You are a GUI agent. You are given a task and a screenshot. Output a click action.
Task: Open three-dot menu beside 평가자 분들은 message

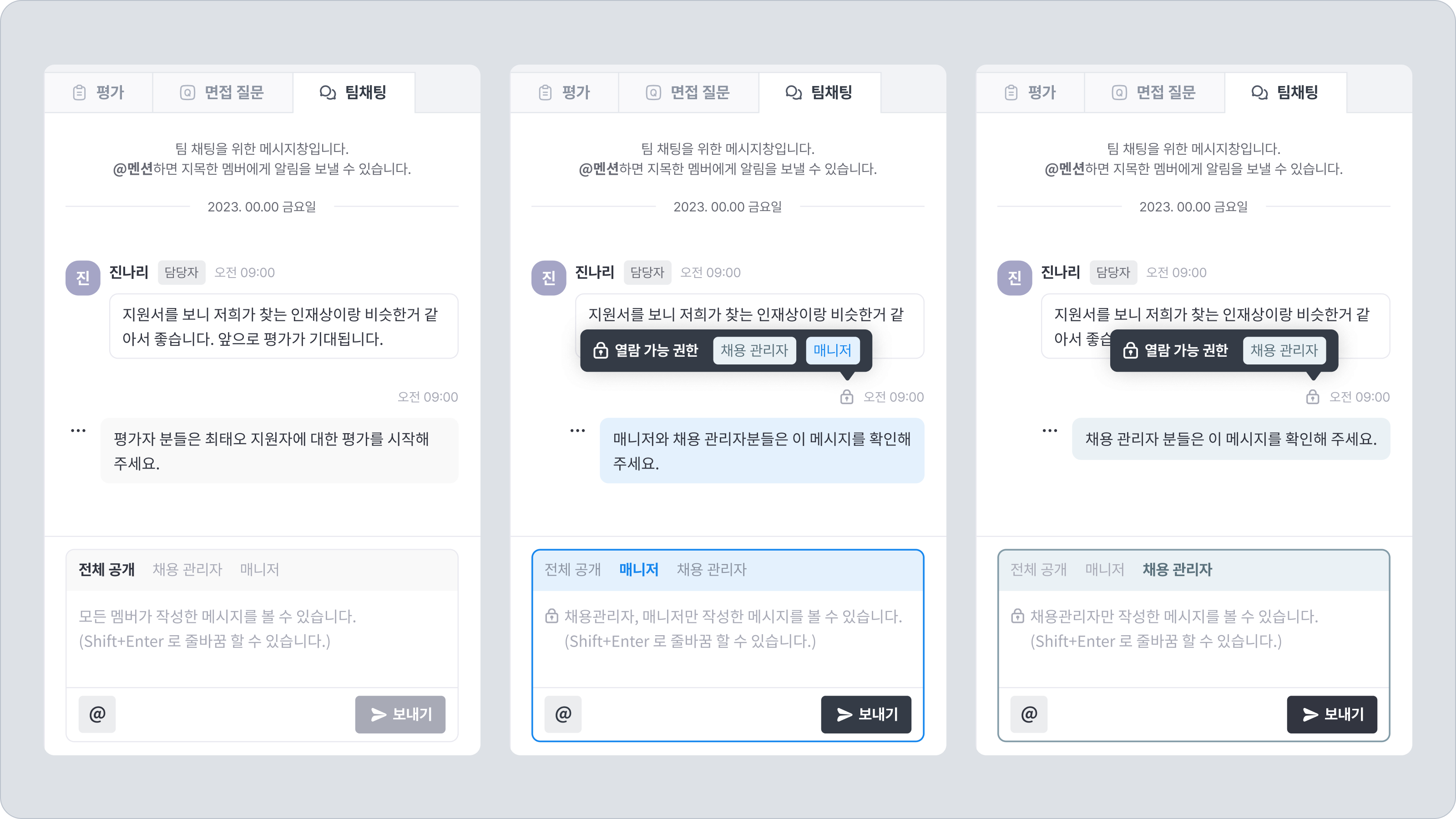[78, 431]
